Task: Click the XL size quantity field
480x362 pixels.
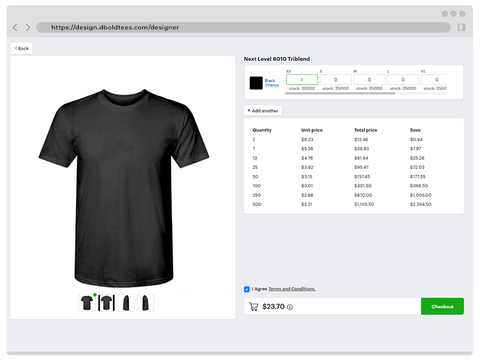Action: coord(434,80)
